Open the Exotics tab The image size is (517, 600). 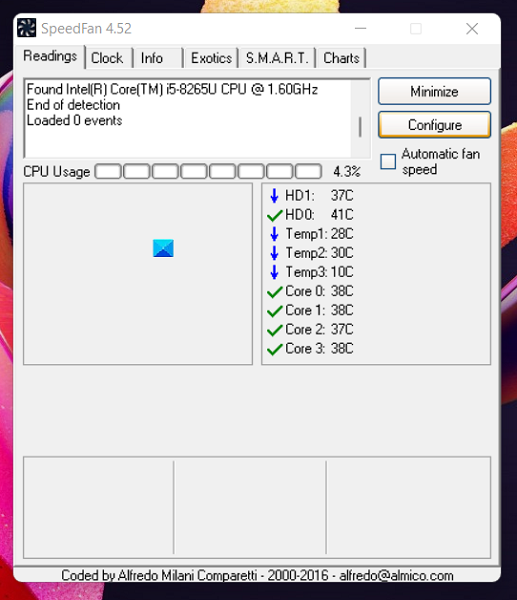[211, 58]
